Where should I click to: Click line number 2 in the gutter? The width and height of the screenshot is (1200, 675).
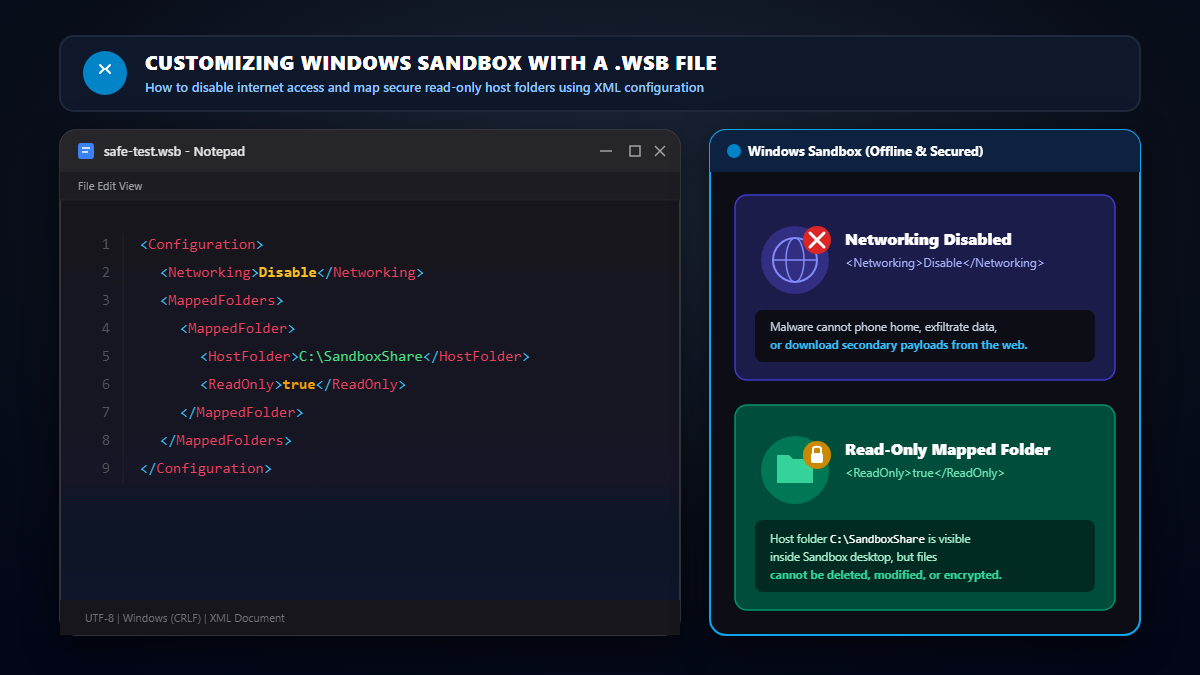tap(105, 272)
